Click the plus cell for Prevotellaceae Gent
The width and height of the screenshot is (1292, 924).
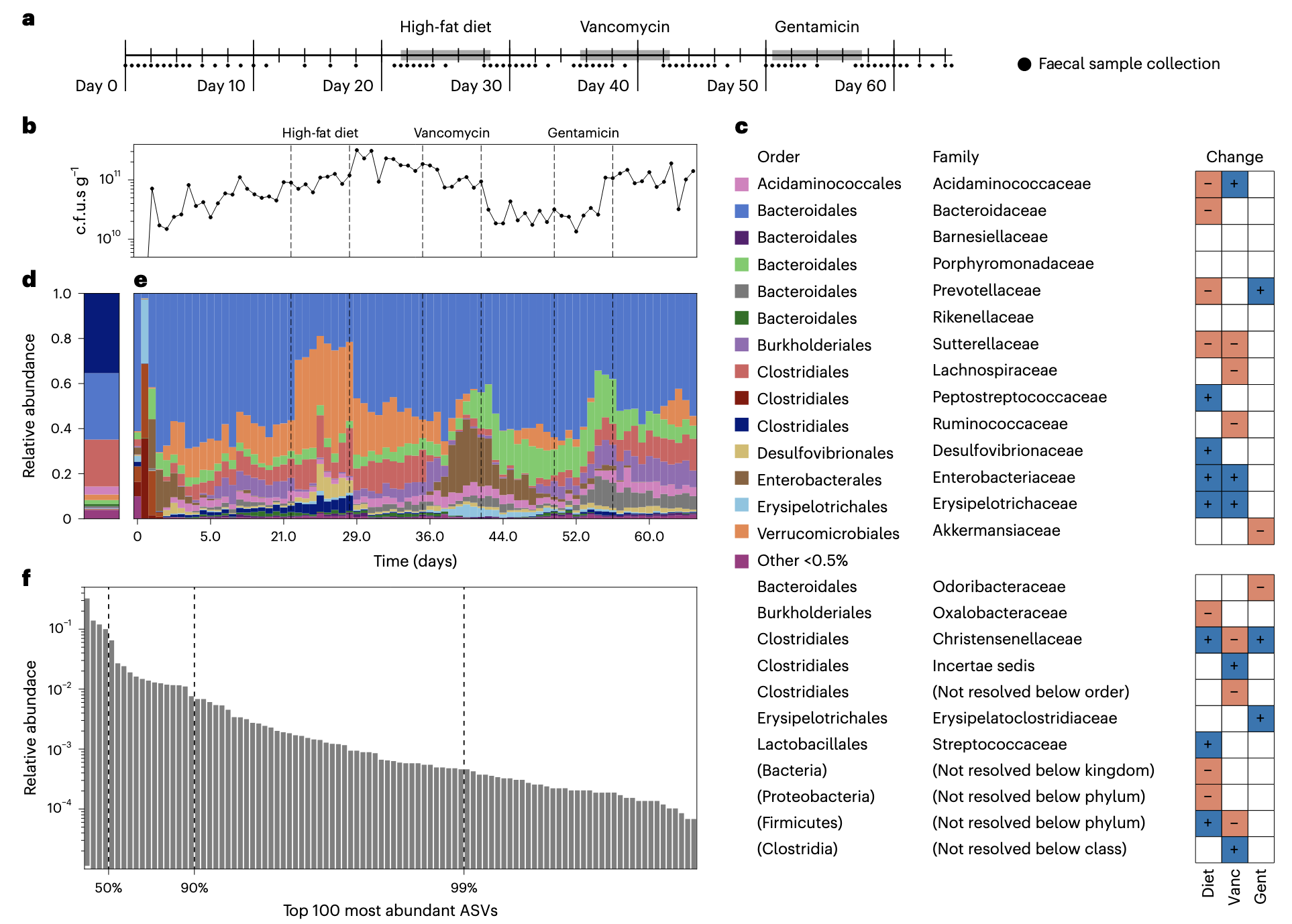tap(1260, 291)
